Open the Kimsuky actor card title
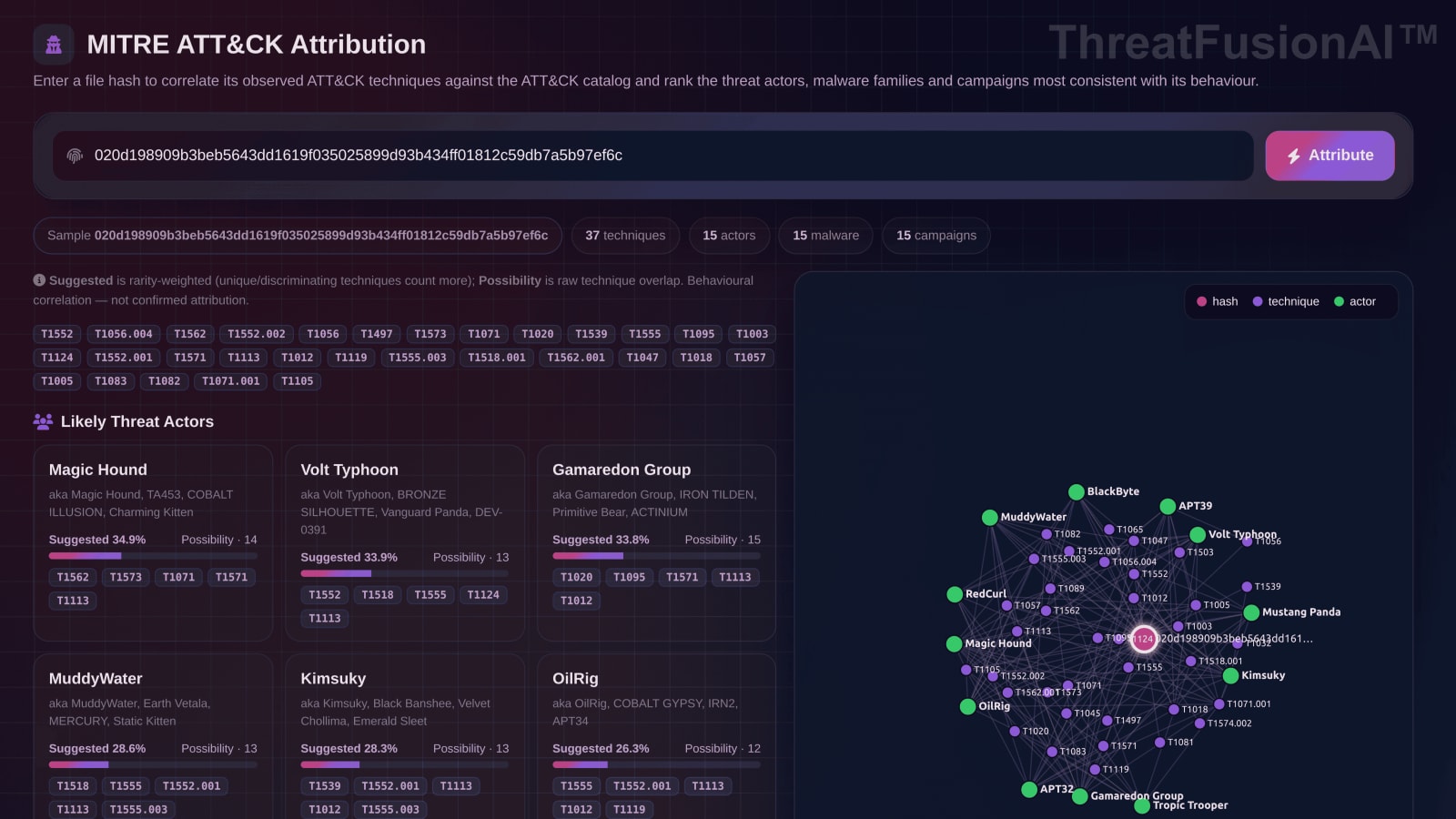Screen dimensions: 1456x819 [x=333, y=679]
